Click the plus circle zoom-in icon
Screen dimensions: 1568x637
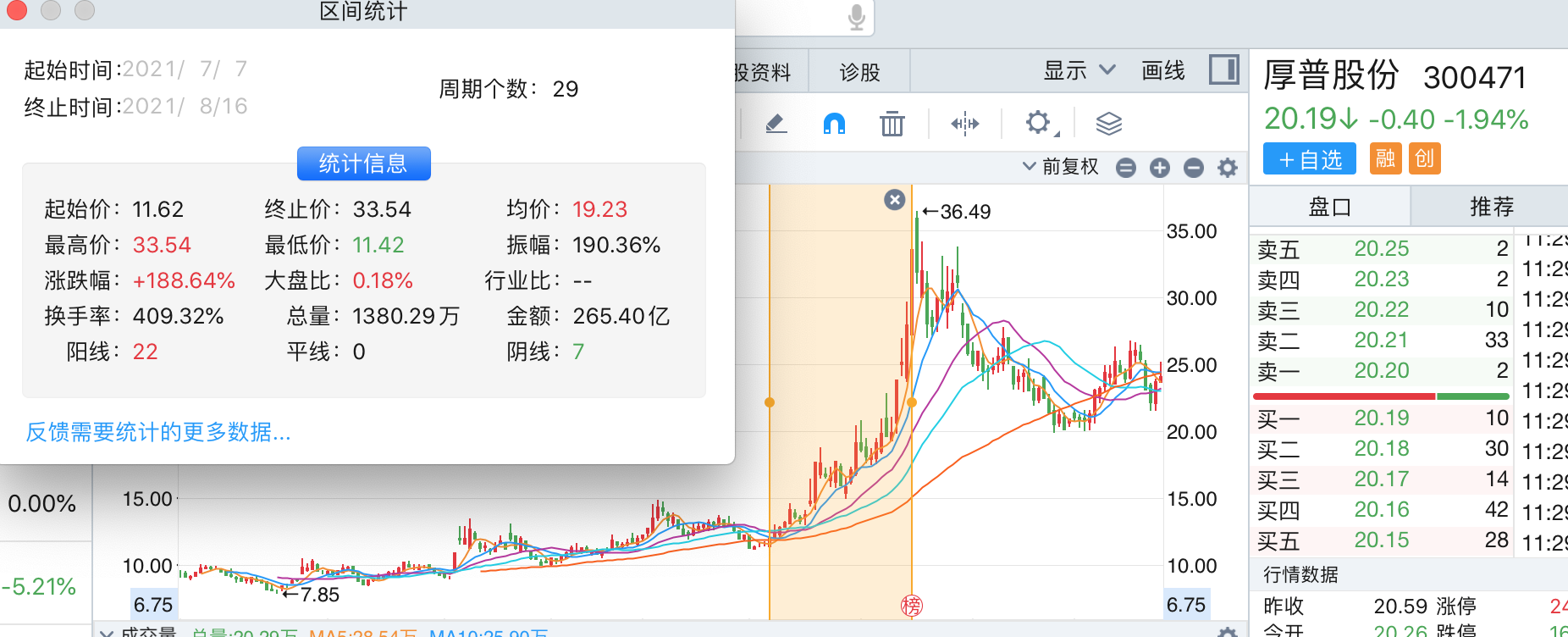point(1159,168)
